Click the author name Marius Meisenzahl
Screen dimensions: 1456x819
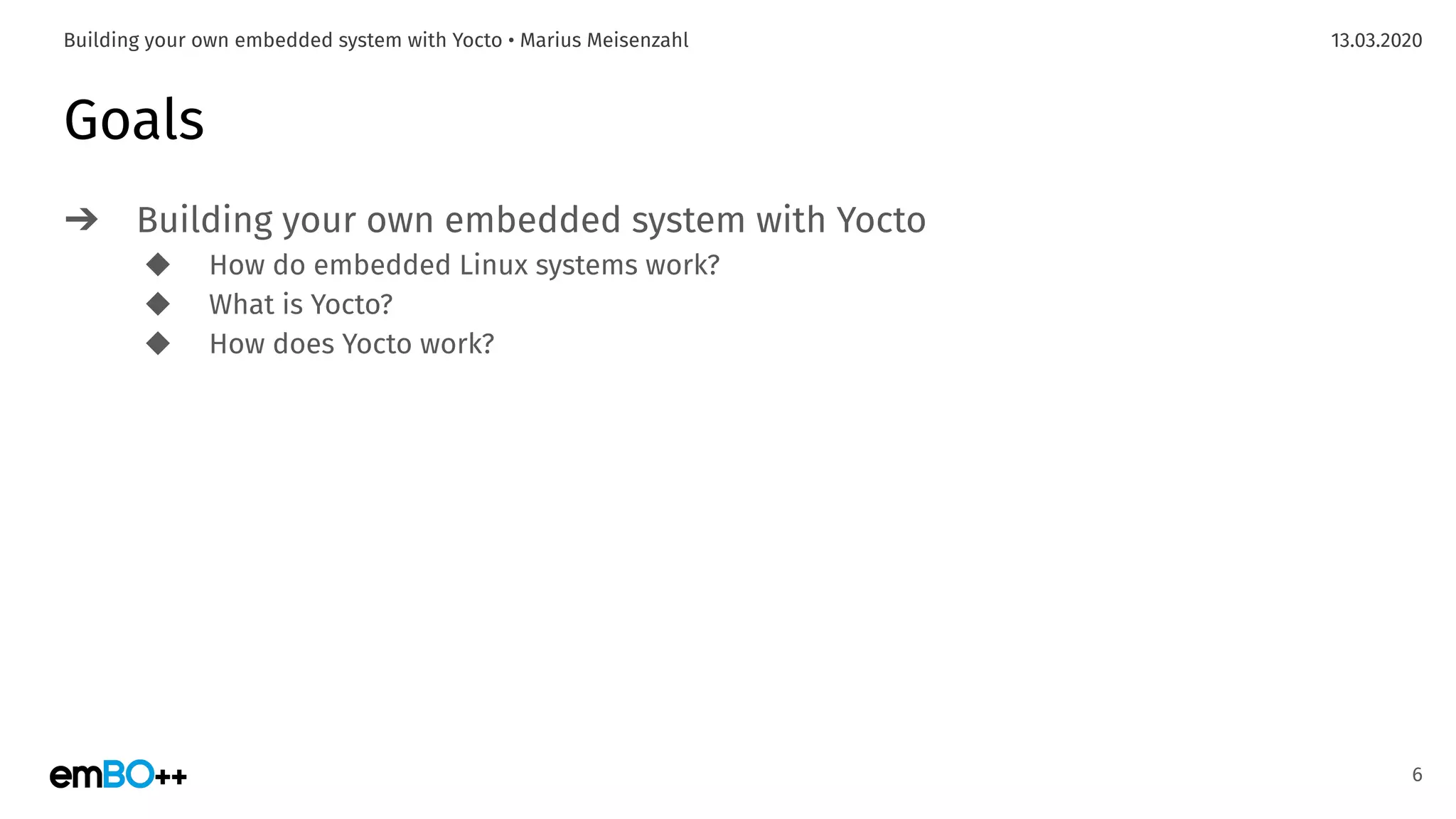tap(604, 41)
